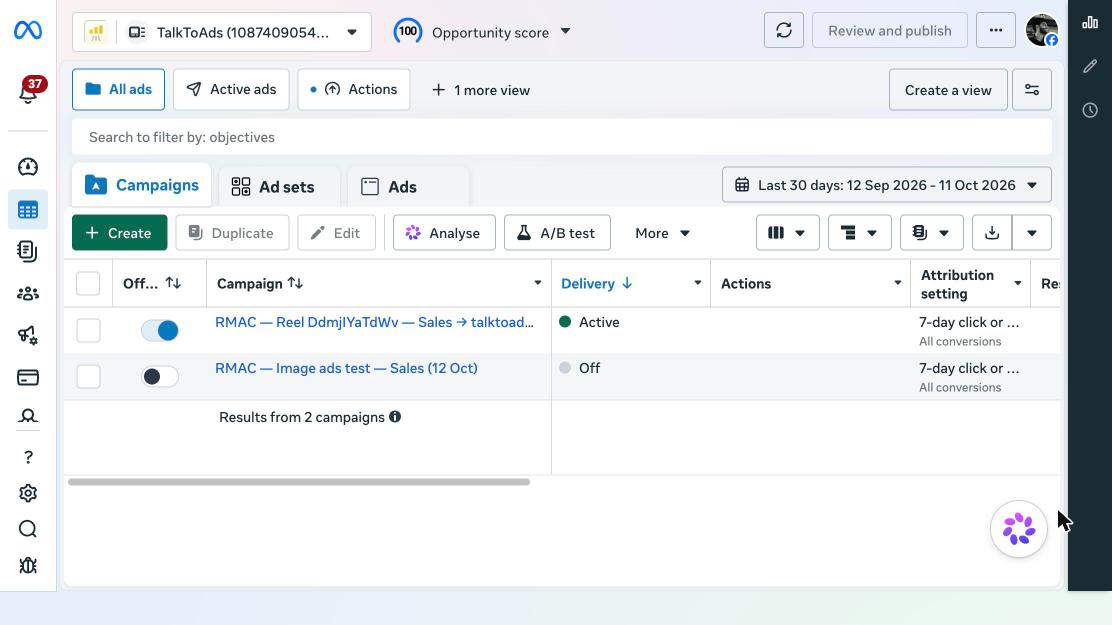Select the All ads view

(x=118, y=89)
